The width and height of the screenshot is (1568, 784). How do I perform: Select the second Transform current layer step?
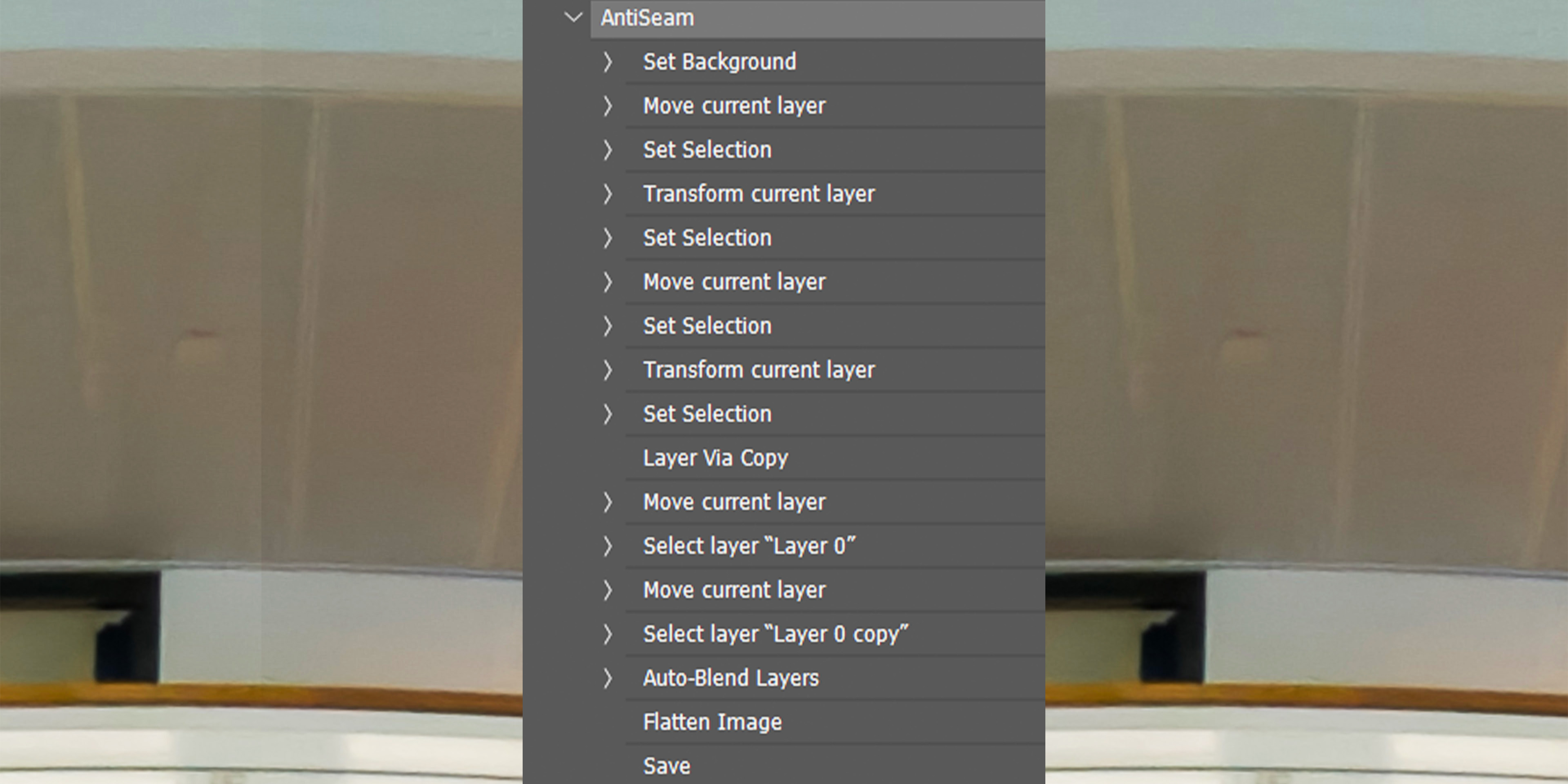[758, 370]
